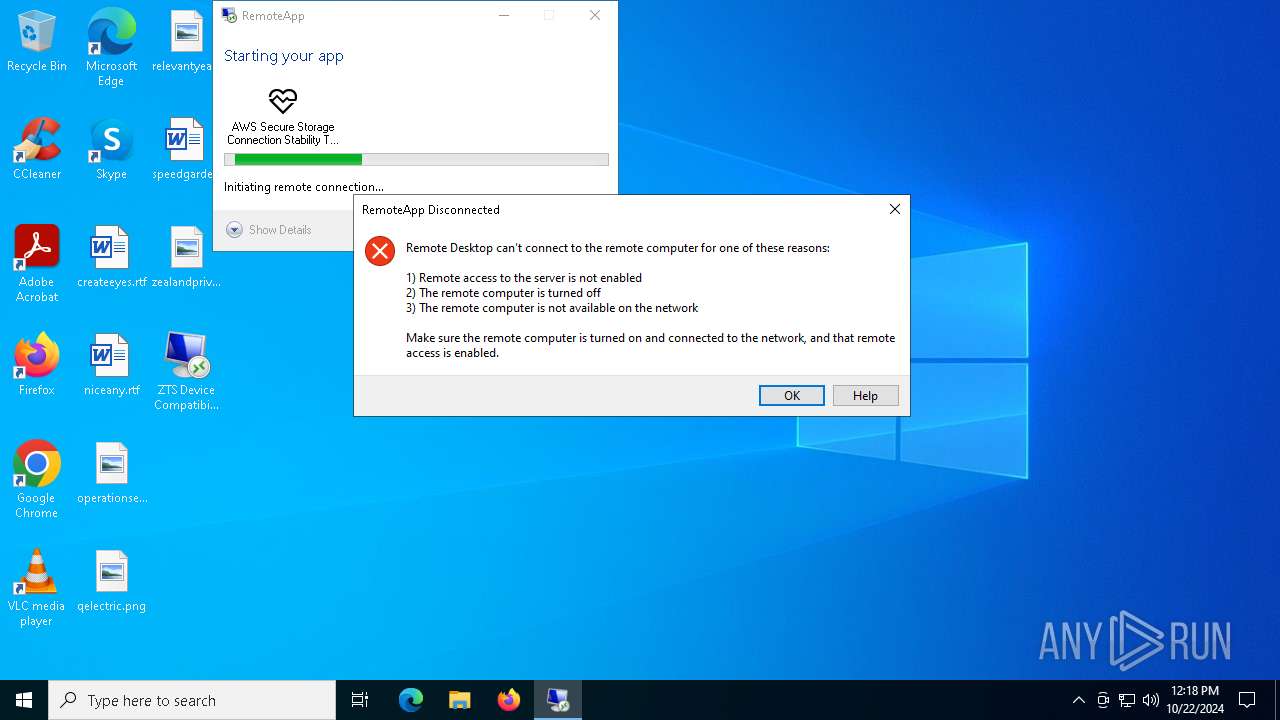Open the notifications action center

1247,700
